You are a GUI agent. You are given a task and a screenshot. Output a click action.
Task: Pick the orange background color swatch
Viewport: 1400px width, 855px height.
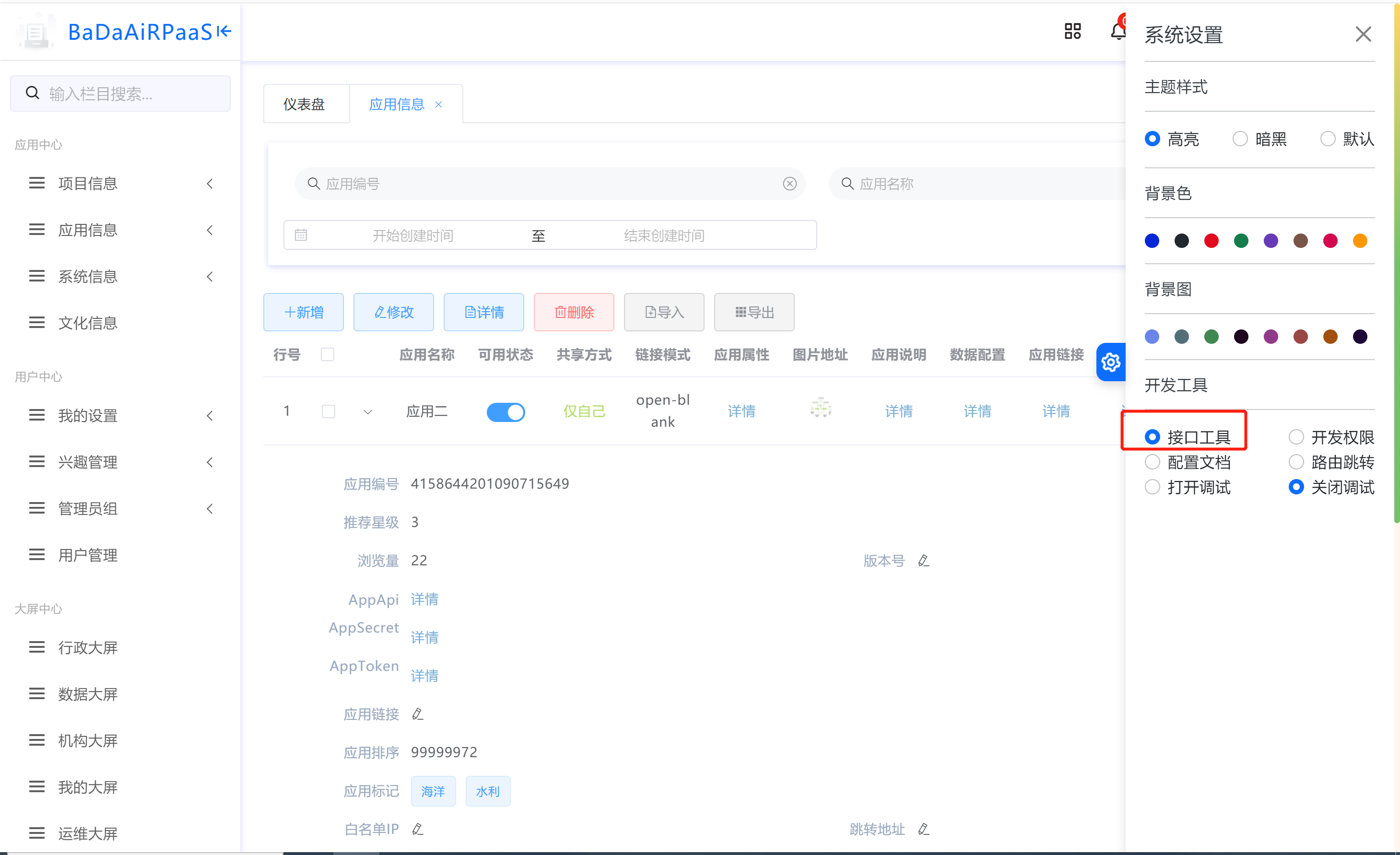tap(1360, 240)
